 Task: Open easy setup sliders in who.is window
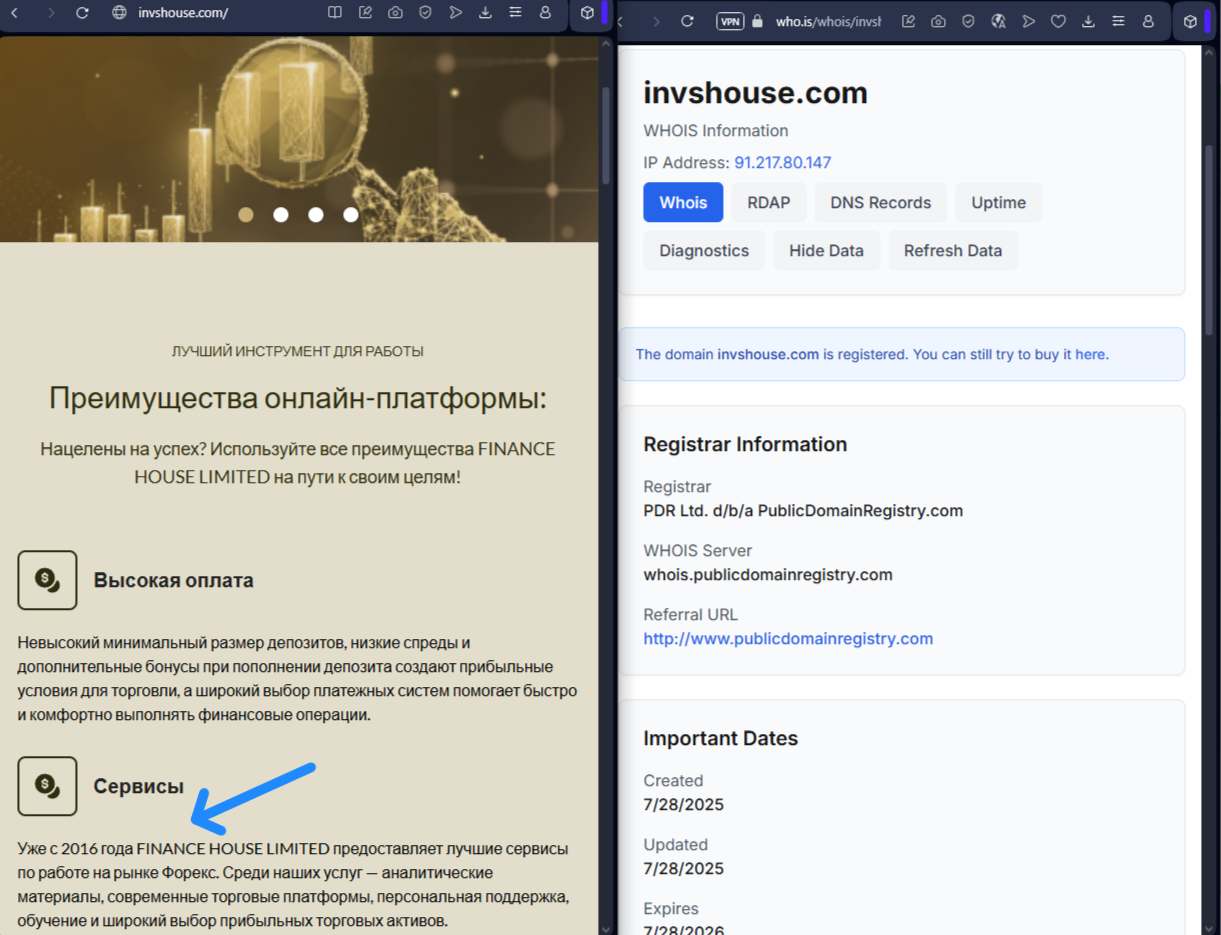1118,21
